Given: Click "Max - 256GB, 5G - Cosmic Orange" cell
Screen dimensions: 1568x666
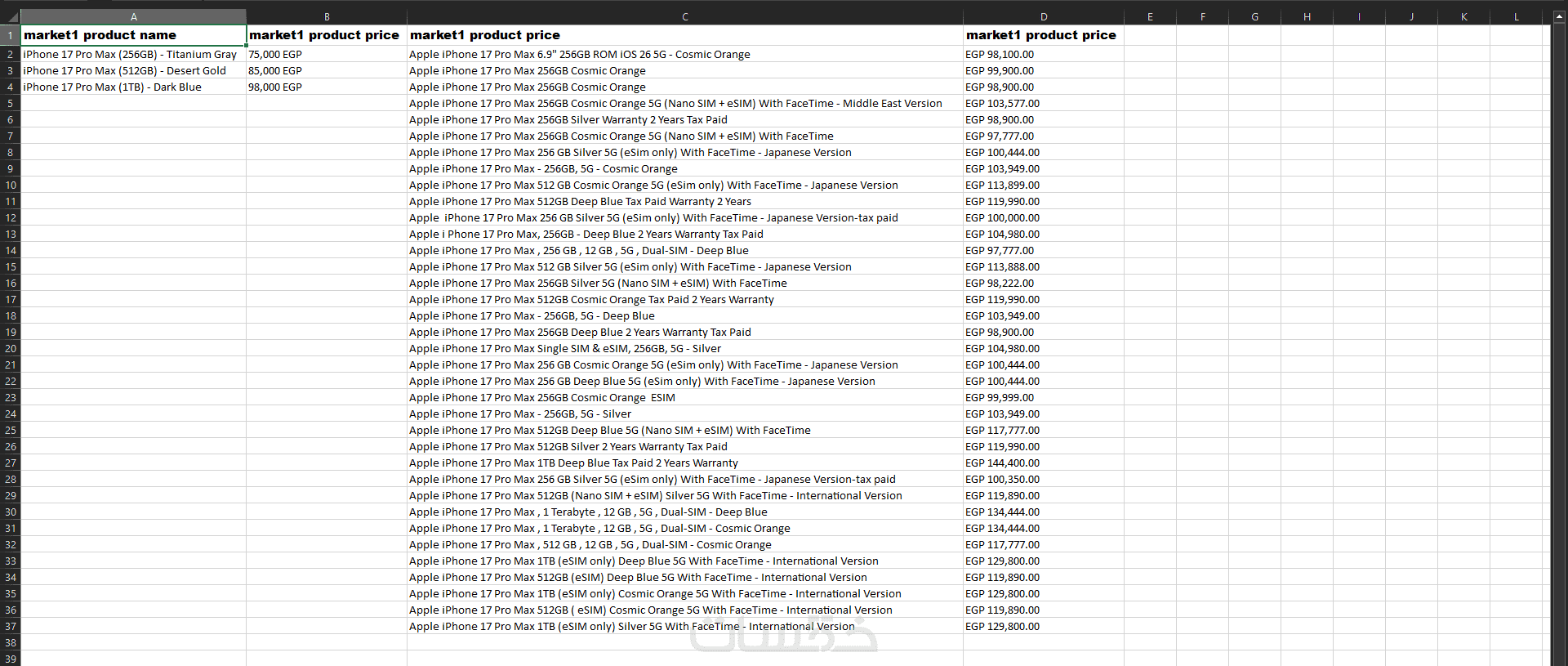Looking at the screenshot, I should coord(685,168).
